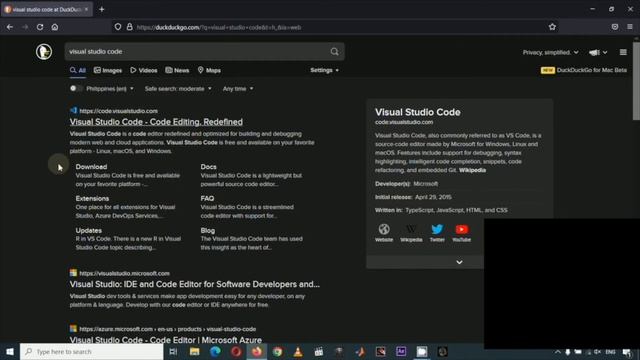640x360 pixels.
Task: Open the megaphone spread menu
Action: 598,52
